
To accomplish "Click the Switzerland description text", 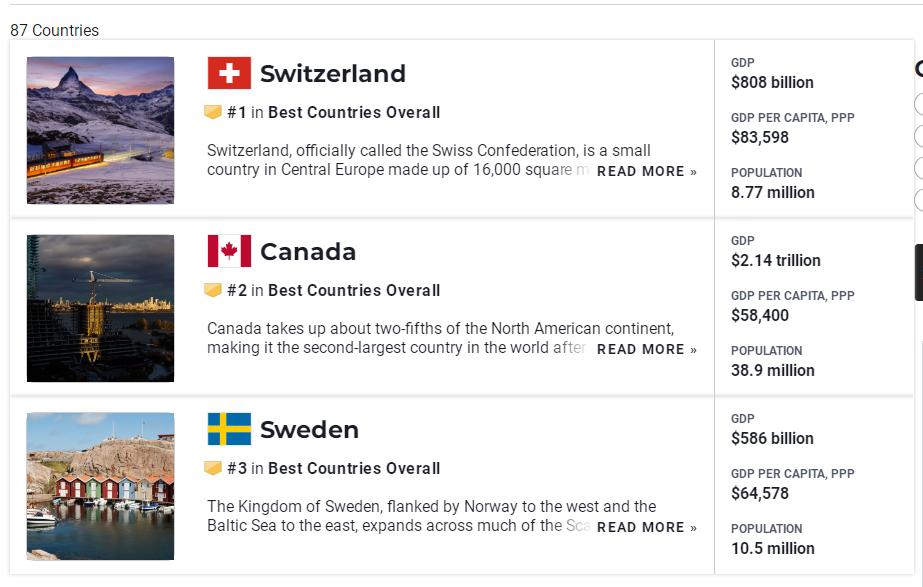I will coord(400,160).
